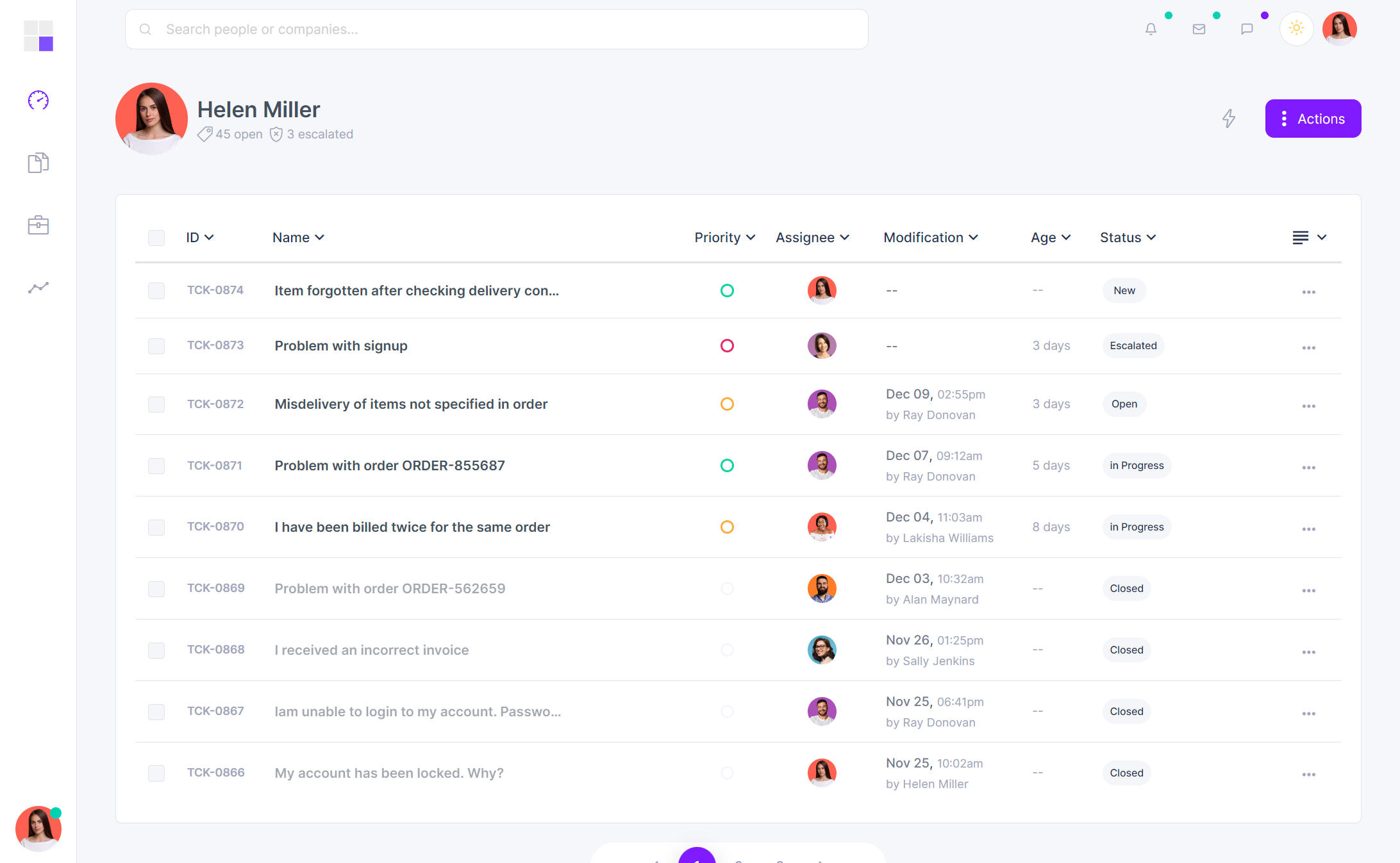The width and height of the screenshot is (1400, 863).
Task: Open the chat messages icon
Action: tap(1247, 29)
